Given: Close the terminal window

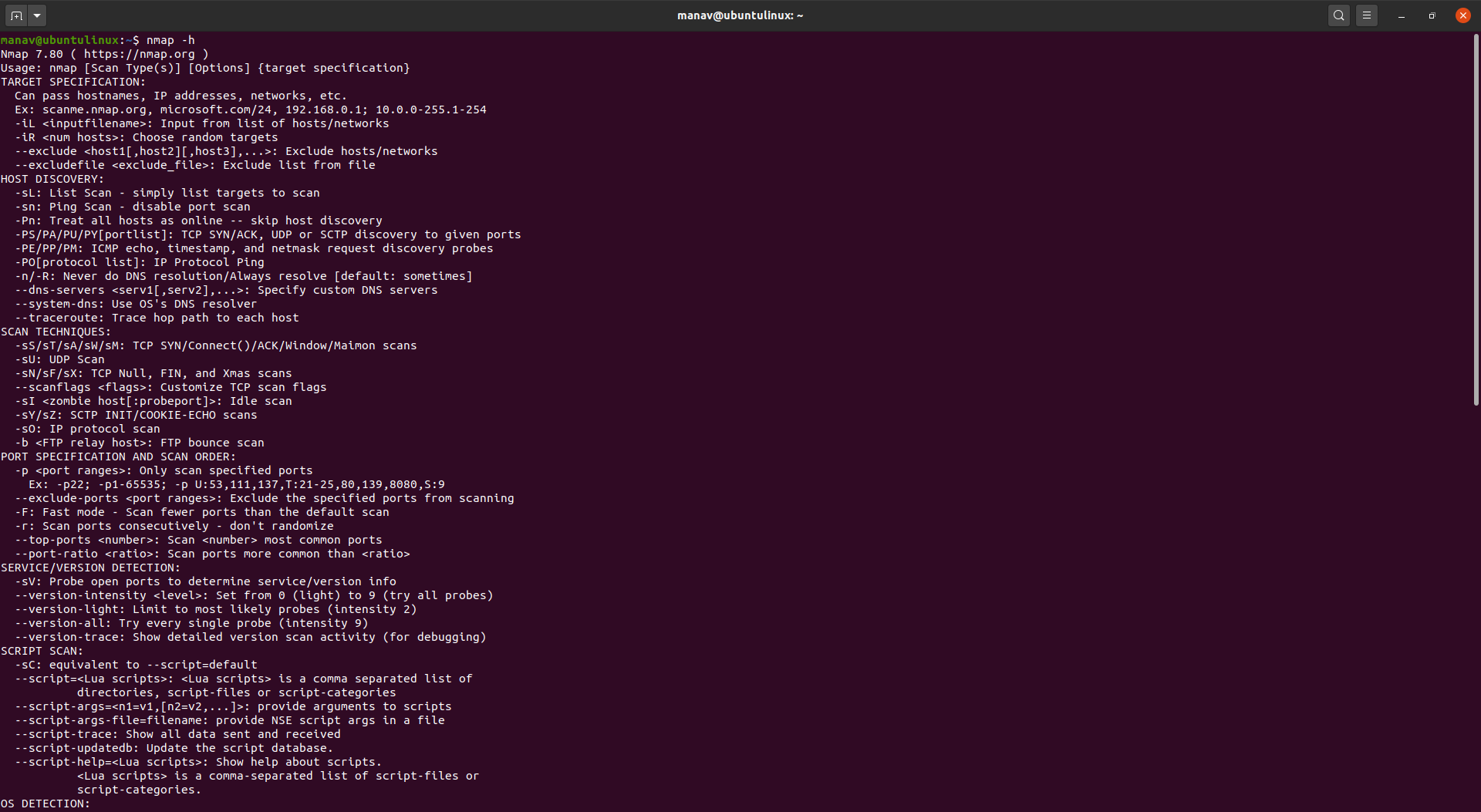Looking at the screenshot, I should click(1463, 15).
